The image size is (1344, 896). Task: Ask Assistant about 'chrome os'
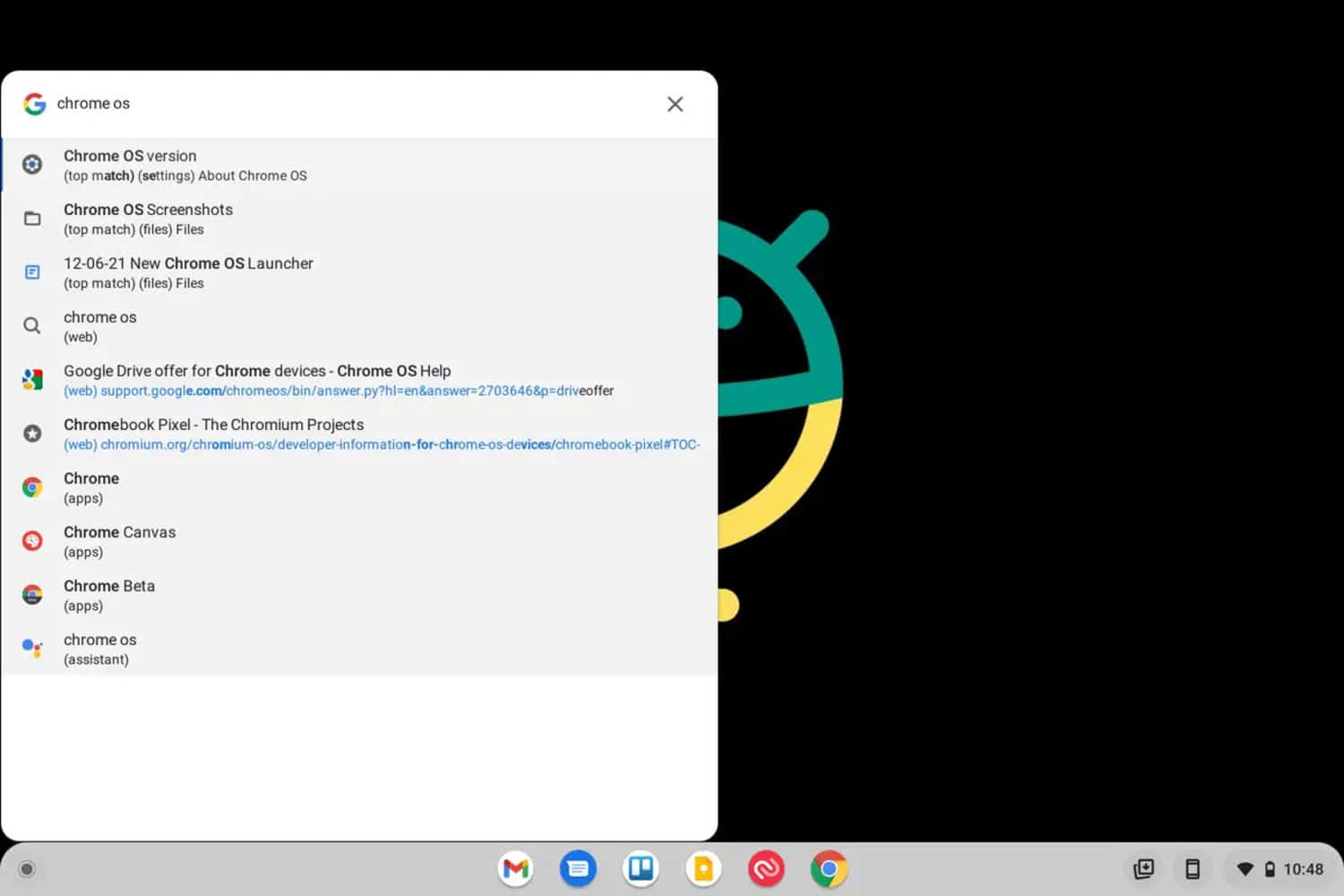359,649
